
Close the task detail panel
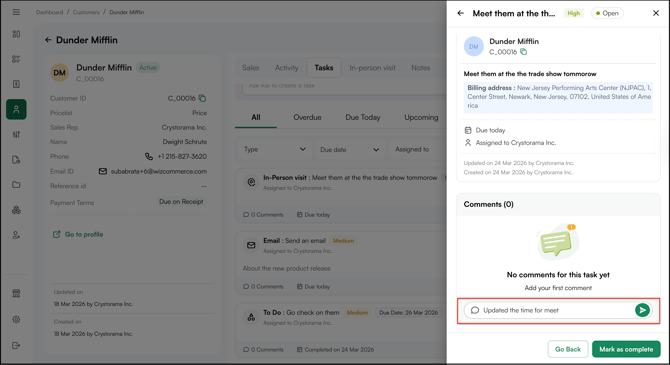click(x=656, y=13)
